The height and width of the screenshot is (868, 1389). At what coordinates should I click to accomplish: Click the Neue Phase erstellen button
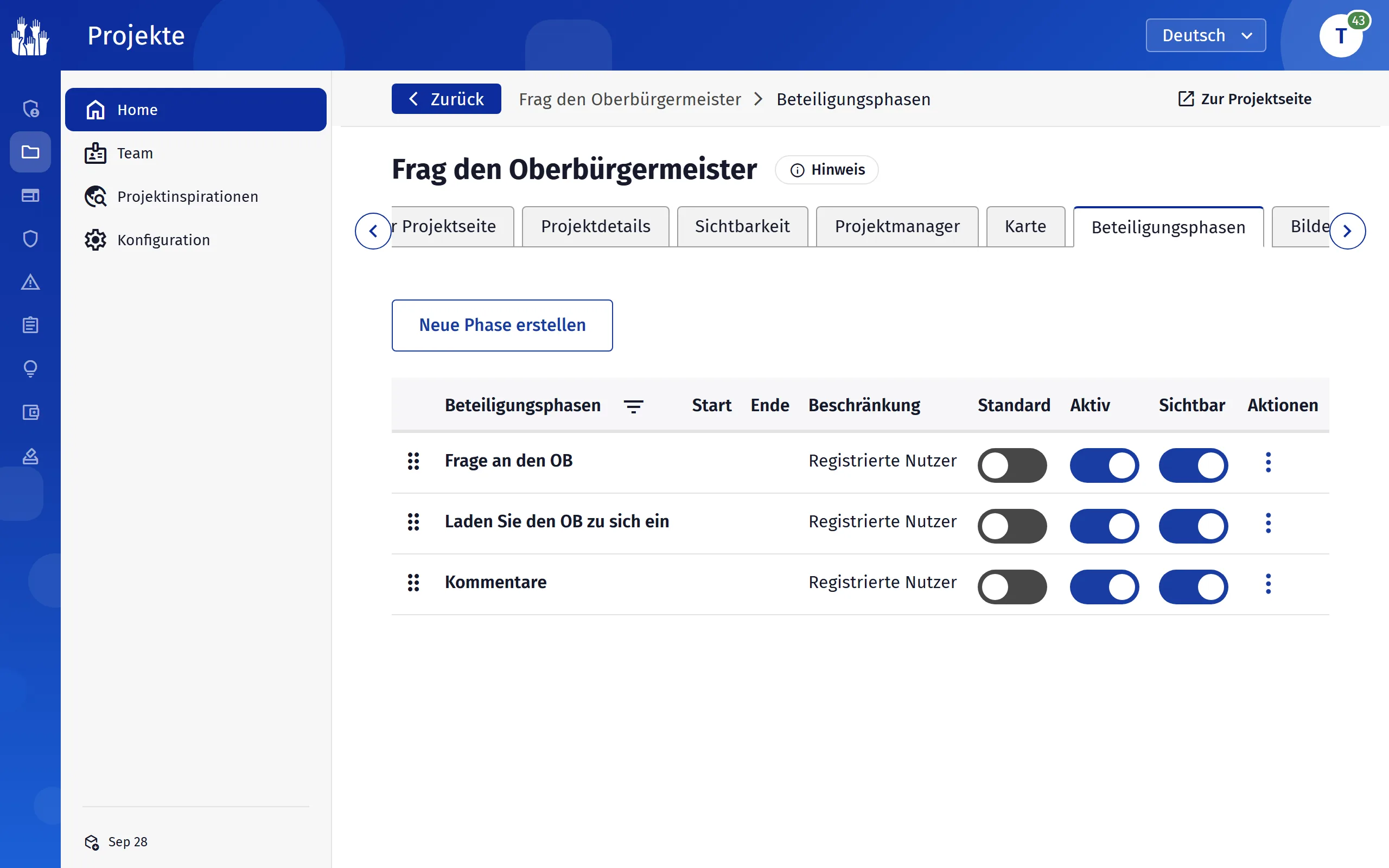pos(502,325)
